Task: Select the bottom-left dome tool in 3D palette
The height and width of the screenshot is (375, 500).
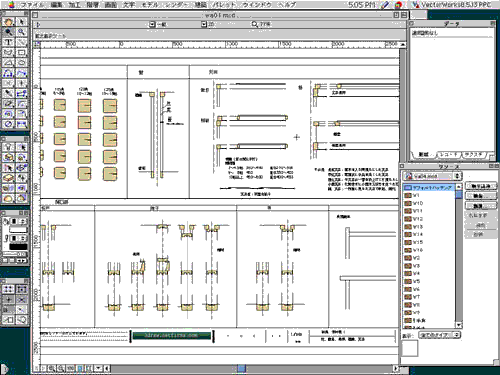Action: click(x=8, y=198)
